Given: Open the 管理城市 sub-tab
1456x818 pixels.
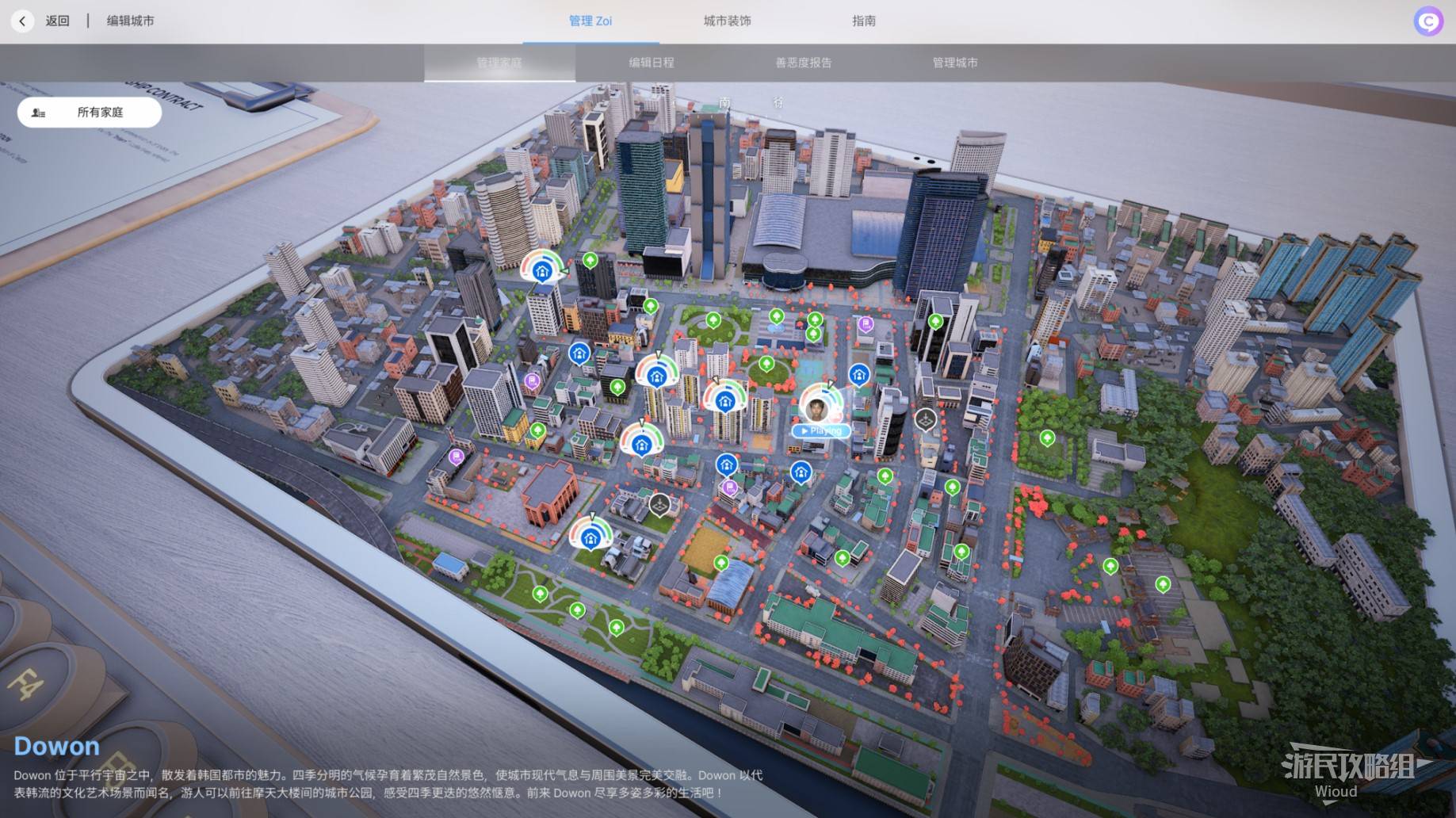Looking at the screenshot, I should point(955,63).
